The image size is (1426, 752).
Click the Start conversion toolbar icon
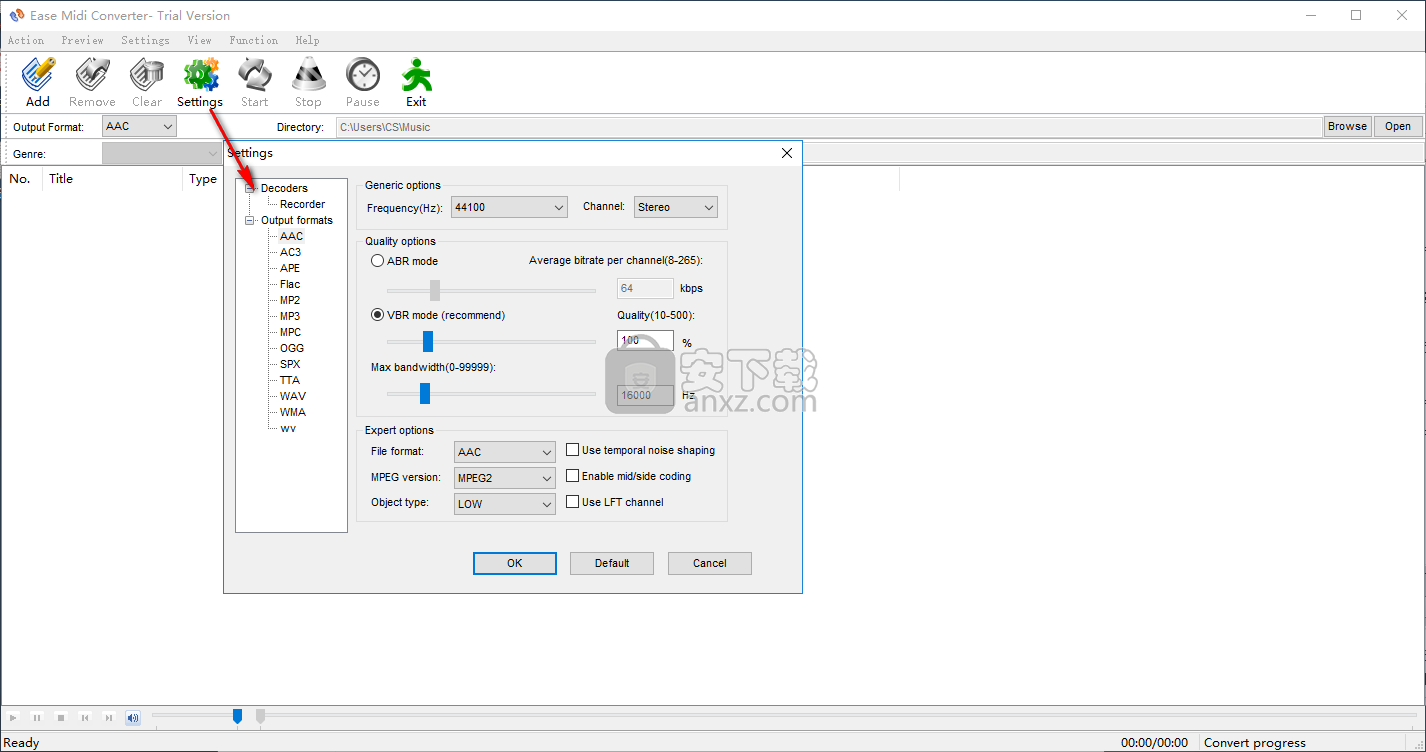(254, 76)
